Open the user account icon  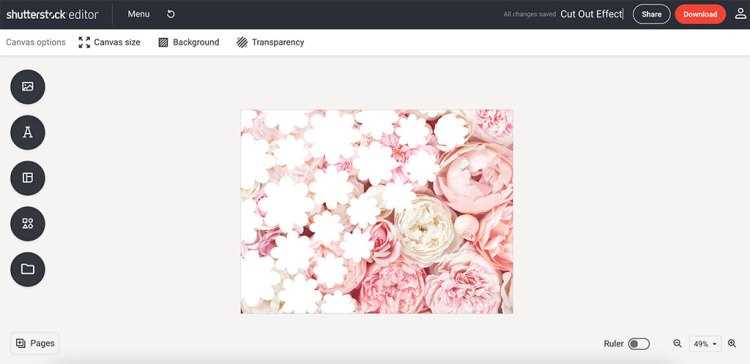coord(740,14)
